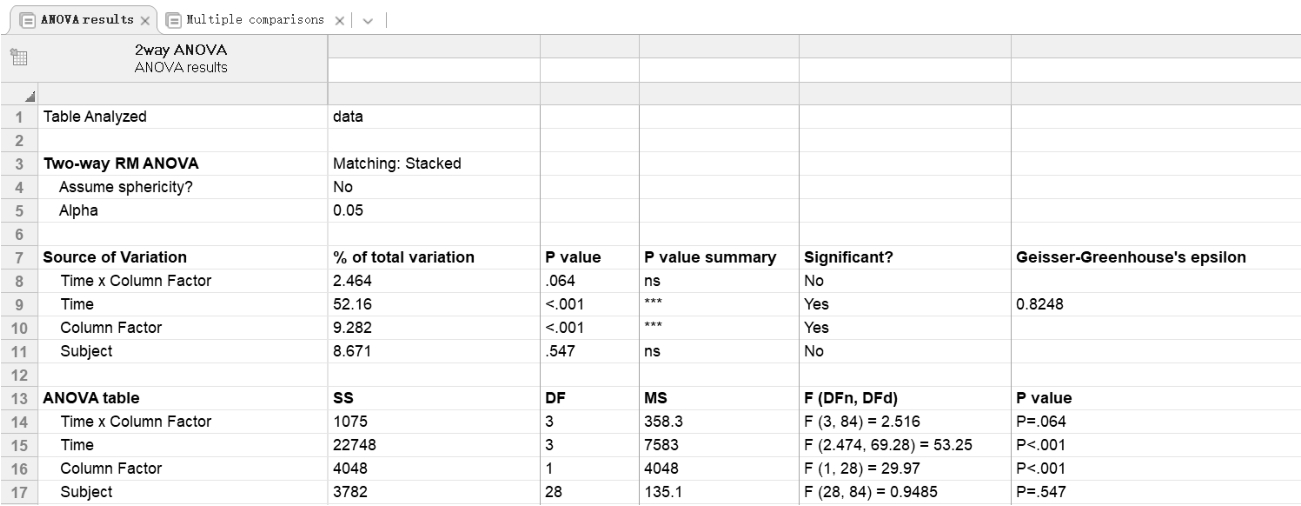
Task: Click the ANOVA results tab sheet icon
Action: [27, 20]
